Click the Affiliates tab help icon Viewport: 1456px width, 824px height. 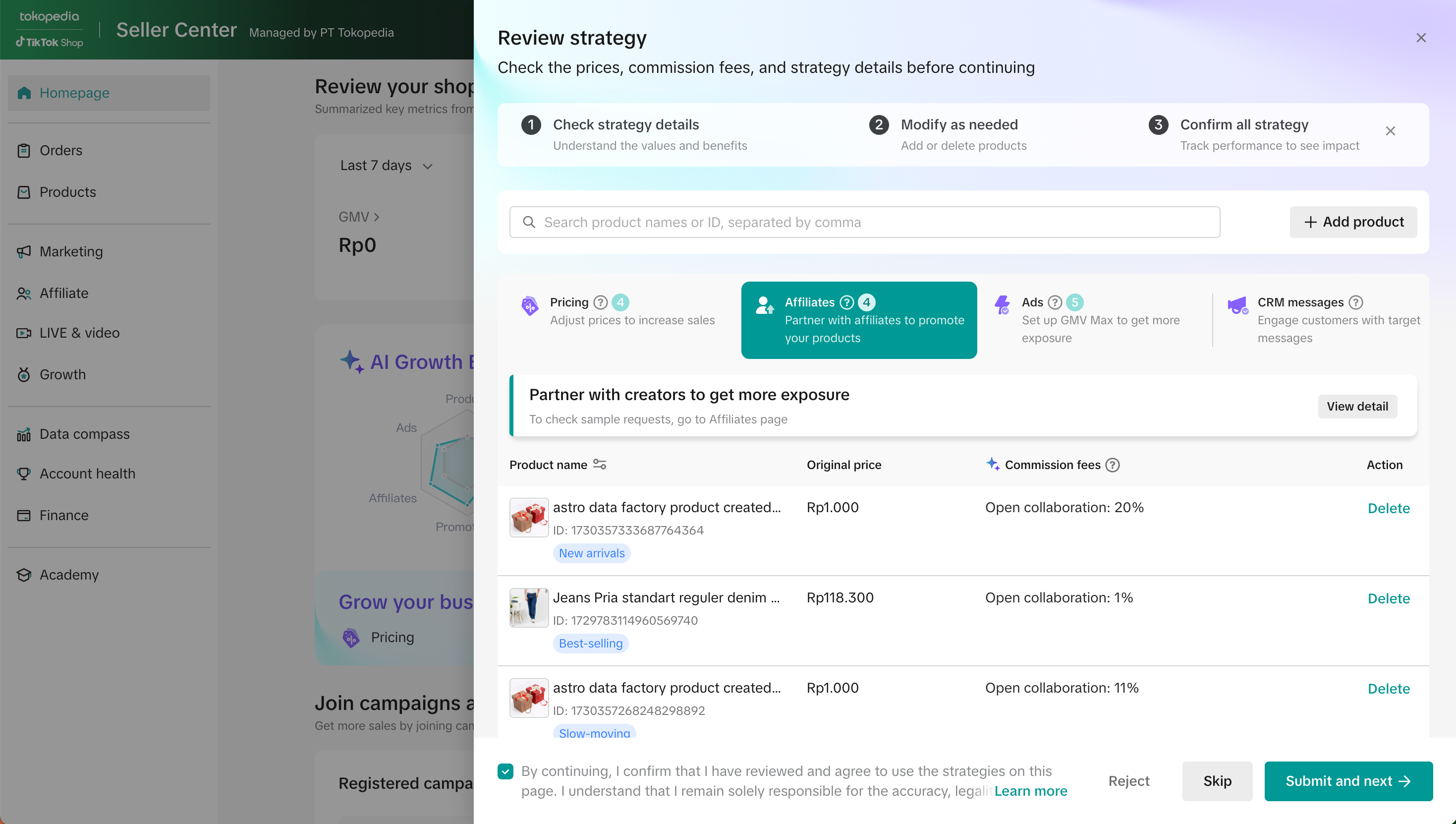tap(846, 302)
